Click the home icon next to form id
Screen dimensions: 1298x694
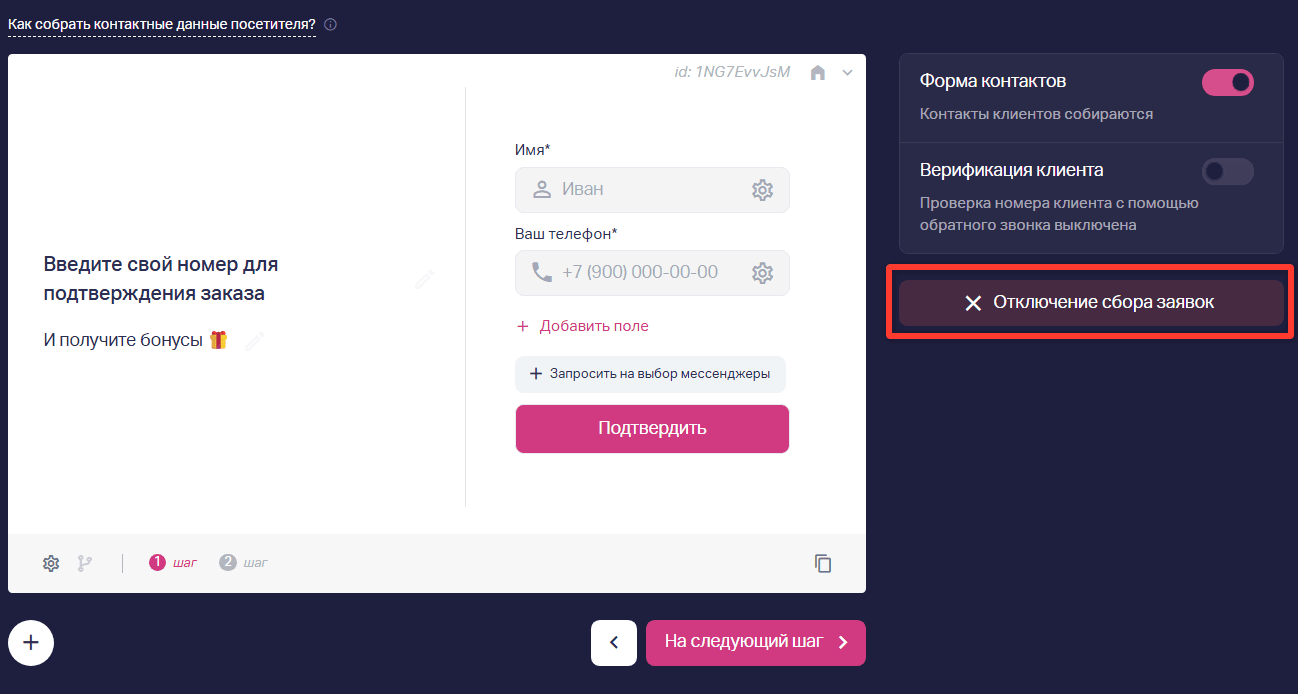tap(818, 72)
